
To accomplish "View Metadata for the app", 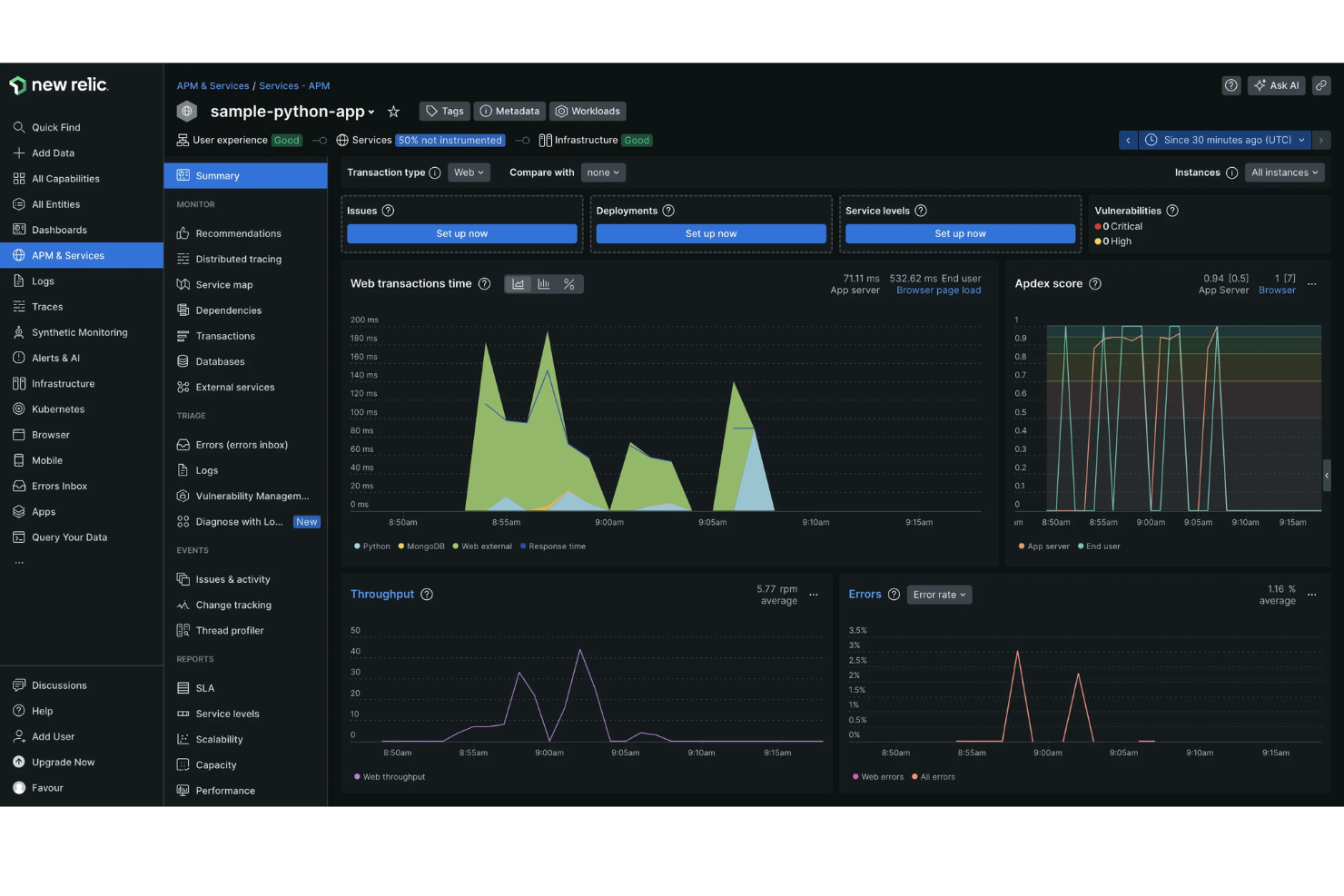I will (x=509, y=111).
